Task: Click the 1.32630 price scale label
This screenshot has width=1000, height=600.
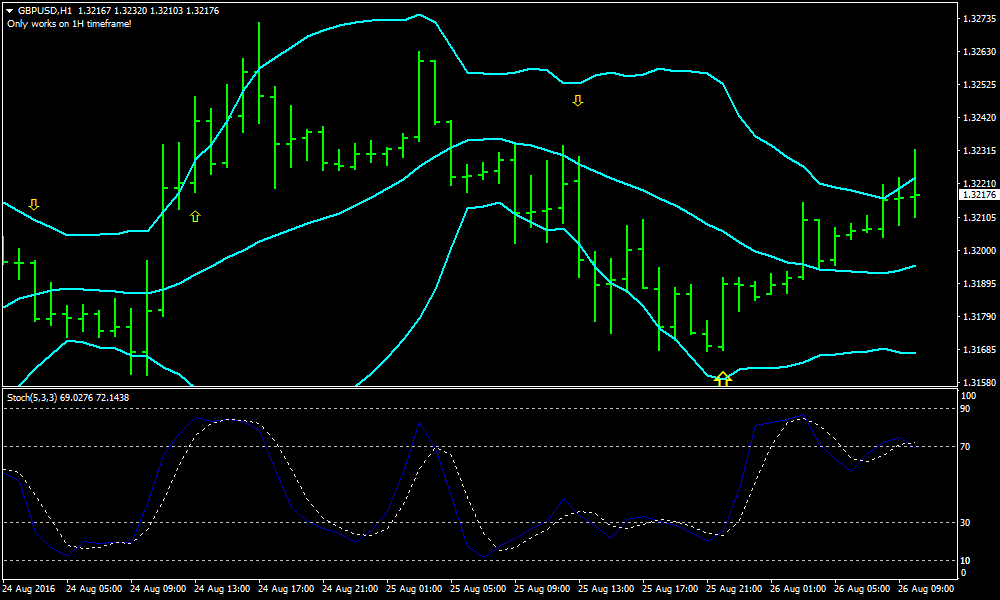Action: (977, 51)
